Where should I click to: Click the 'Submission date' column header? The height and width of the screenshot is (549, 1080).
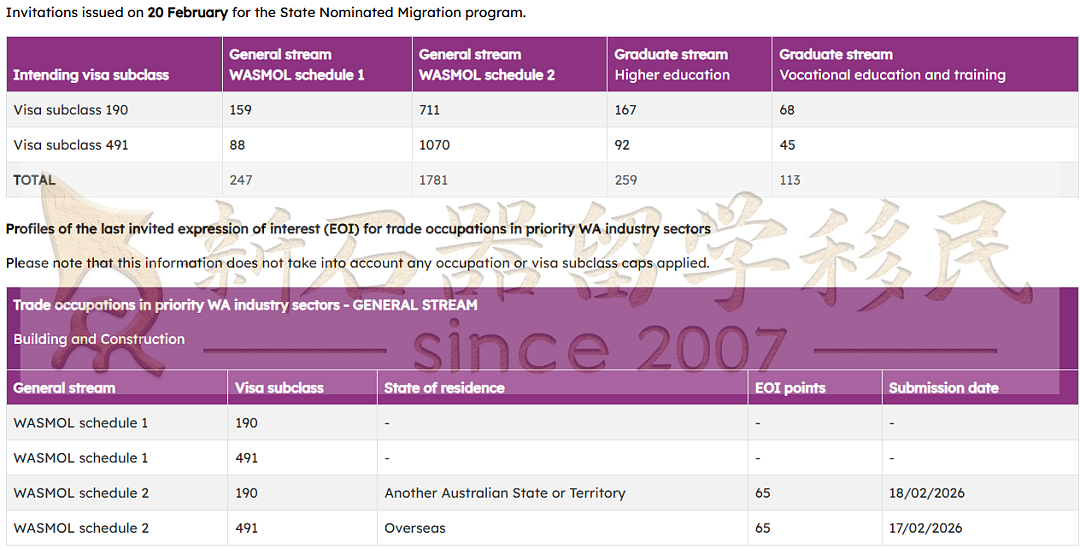click(944, 388)
